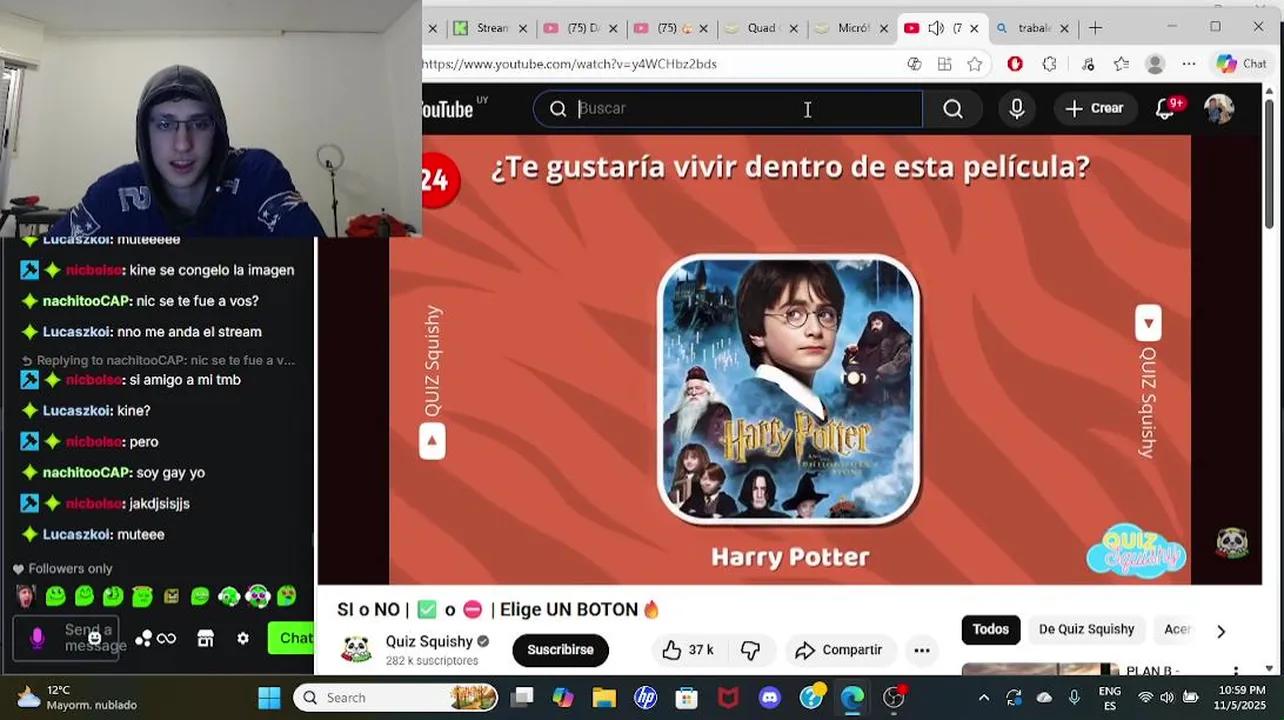Open the clock showing 10:59 PM
This screenshot has height=720, width=1284.
1242,698
